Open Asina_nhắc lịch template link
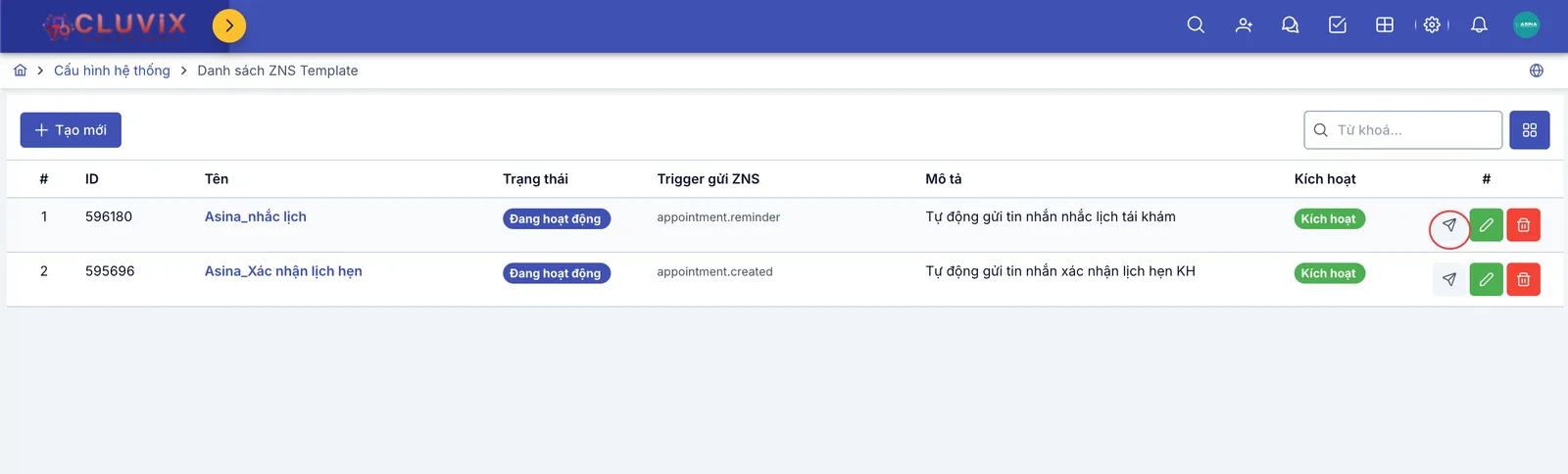1568x474 pixels. point(256,216)
